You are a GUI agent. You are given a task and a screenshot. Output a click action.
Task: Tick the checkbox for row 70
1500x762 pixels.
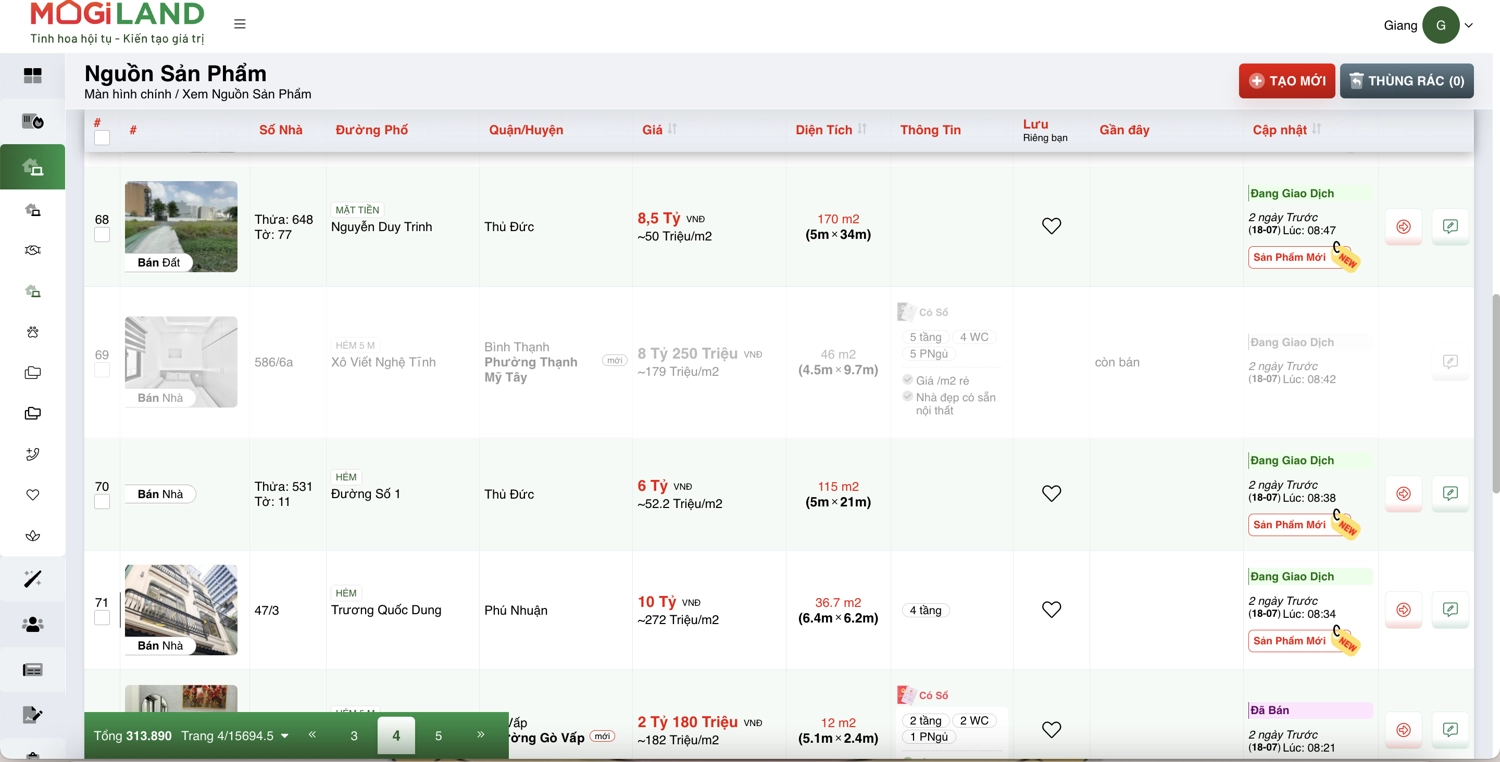(102, 502)
